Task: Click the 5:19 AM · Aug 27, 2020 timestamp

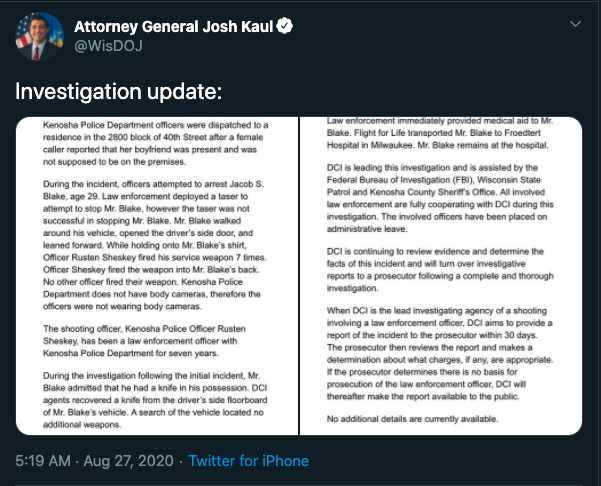Action: pos(94,461)
